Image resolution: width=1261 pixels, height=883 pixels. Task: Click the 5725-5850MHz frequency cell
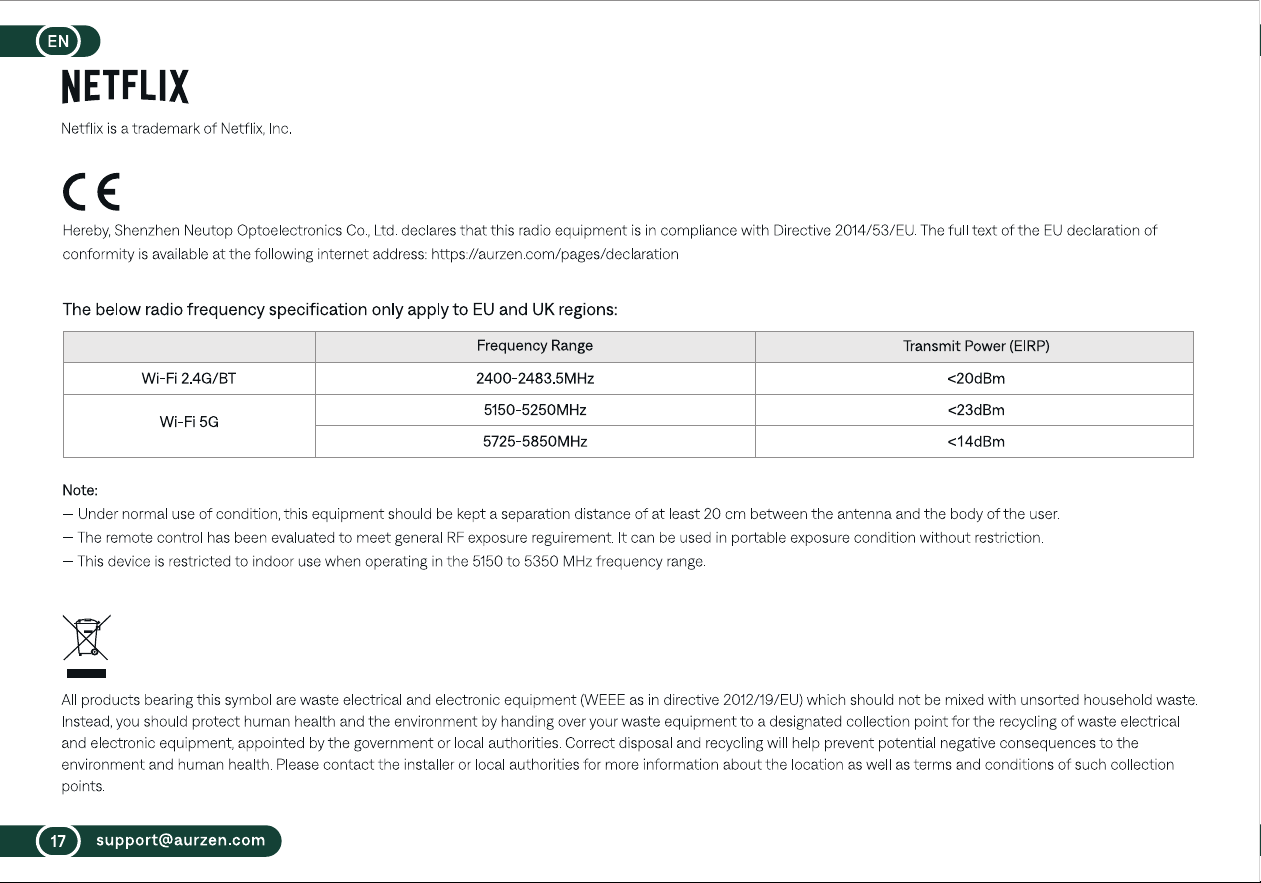(x=535, y=441)
